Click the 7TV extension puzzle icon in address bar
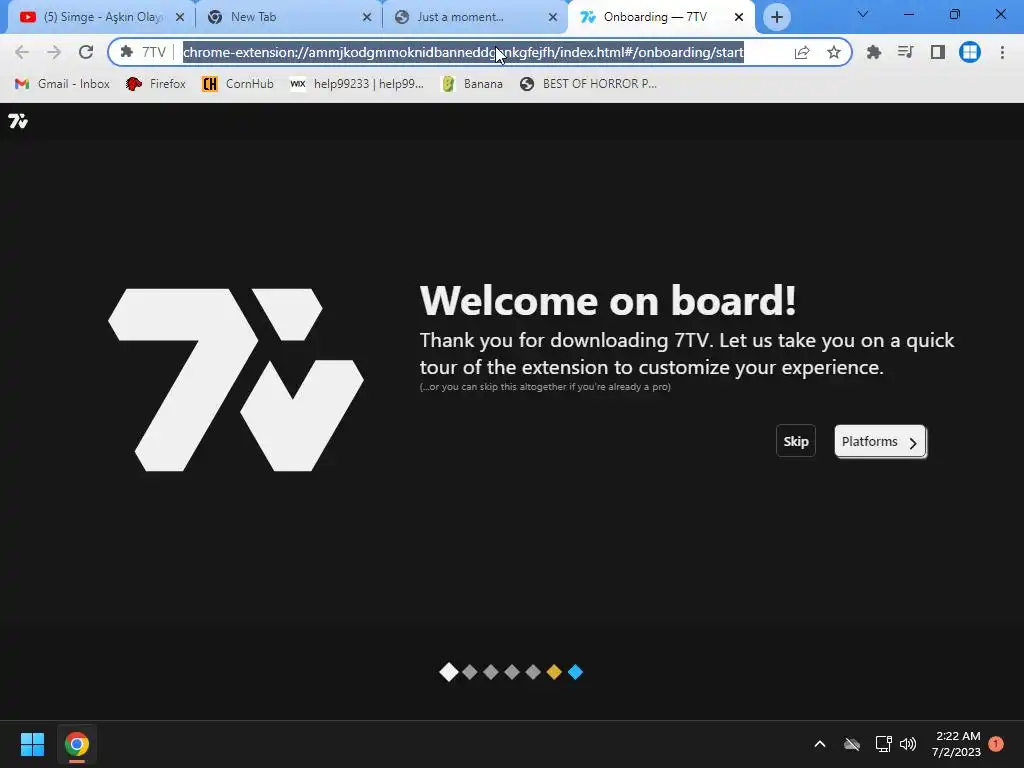The width and height of the screenshot is (1024, 768). 127,52
